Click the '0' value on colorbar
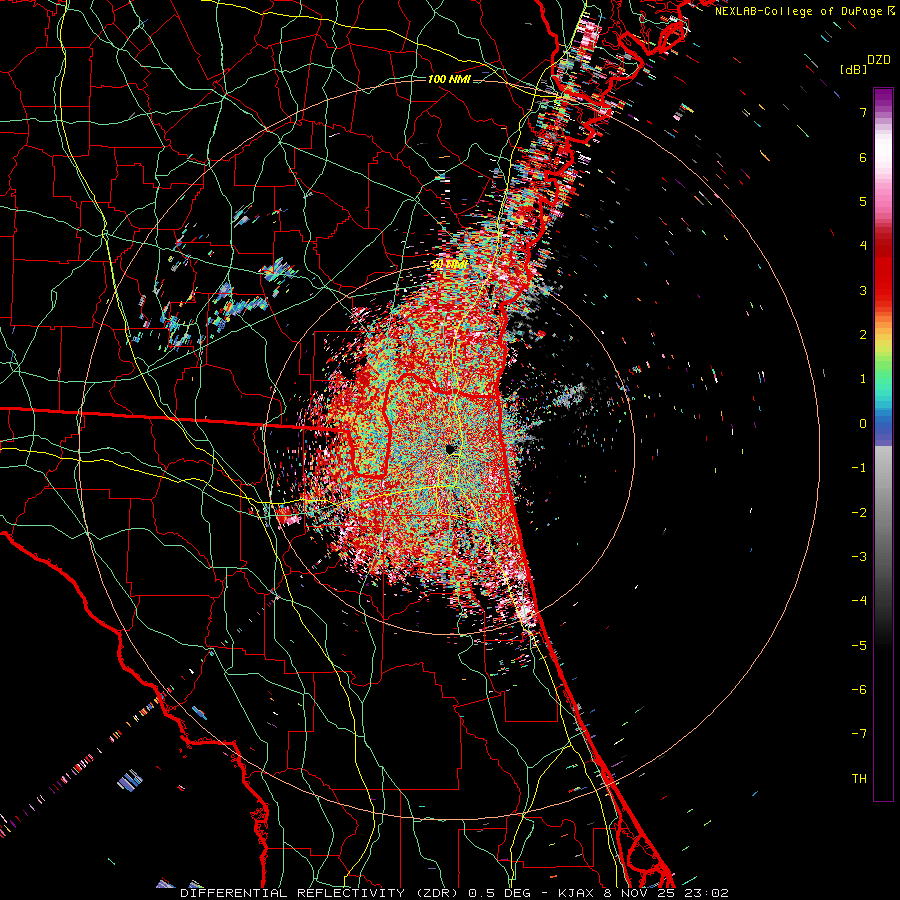Screen dimensions: 900x900 863,424
